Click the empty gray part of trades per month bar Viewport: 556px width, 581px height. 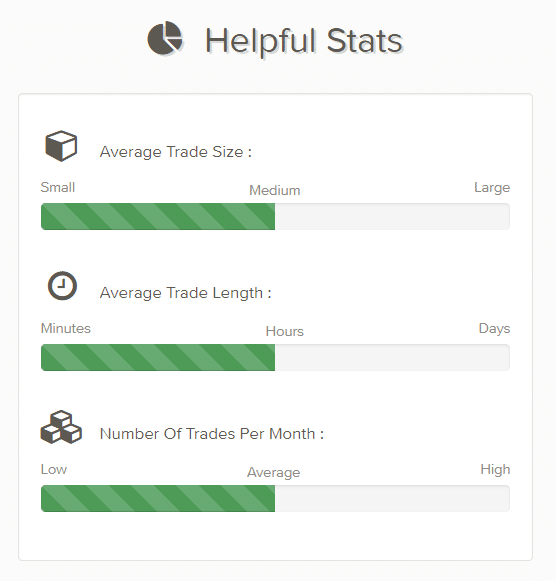[x=392, y=498]
